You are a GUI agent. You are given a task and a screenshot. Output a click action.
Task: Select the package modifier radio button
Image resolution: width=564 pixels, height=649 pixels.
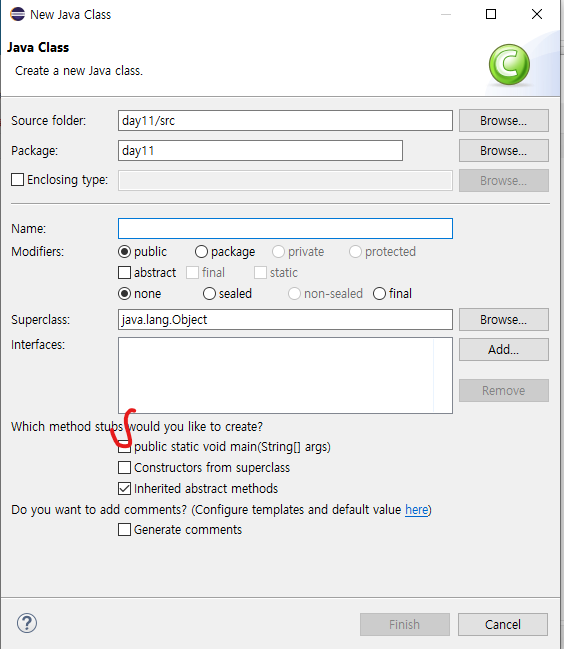(201, 252)
